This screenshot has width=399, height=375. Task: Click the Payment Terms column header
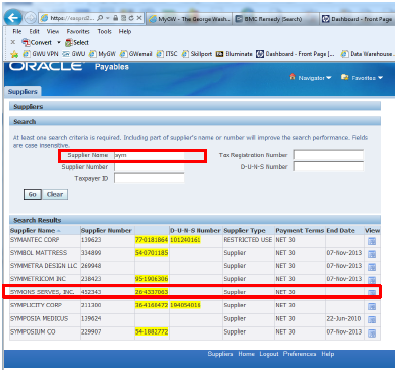pyautogui.click(x=300, y=230)
